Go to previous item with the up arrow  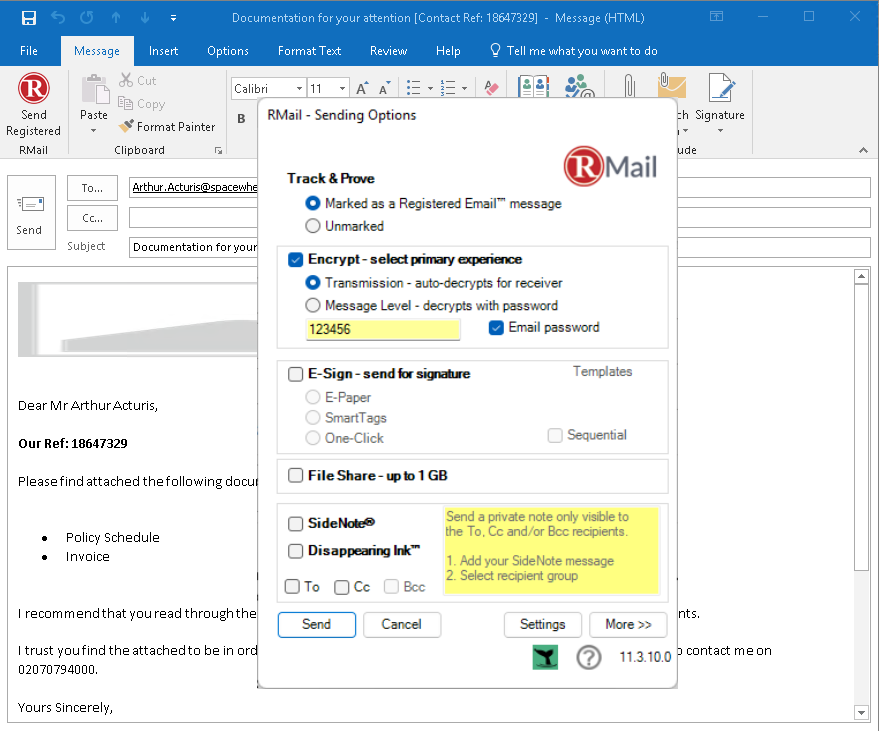click(116, 17)
